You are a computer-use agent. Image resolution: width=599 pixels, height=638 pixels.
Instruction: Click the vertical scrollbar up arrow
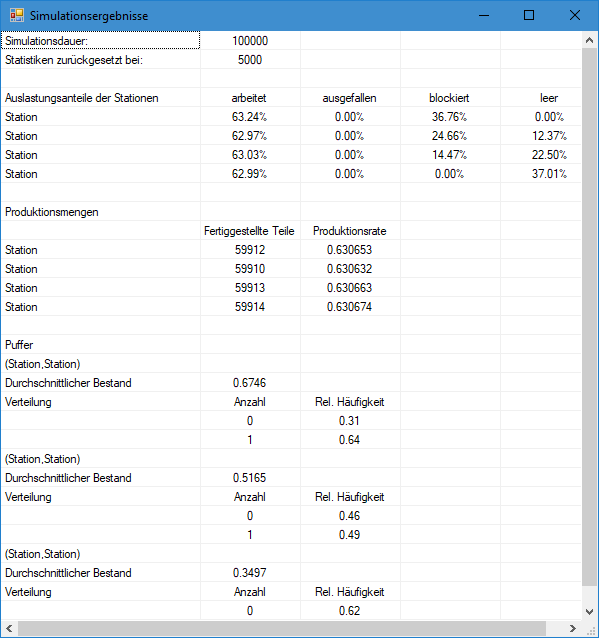589,40
